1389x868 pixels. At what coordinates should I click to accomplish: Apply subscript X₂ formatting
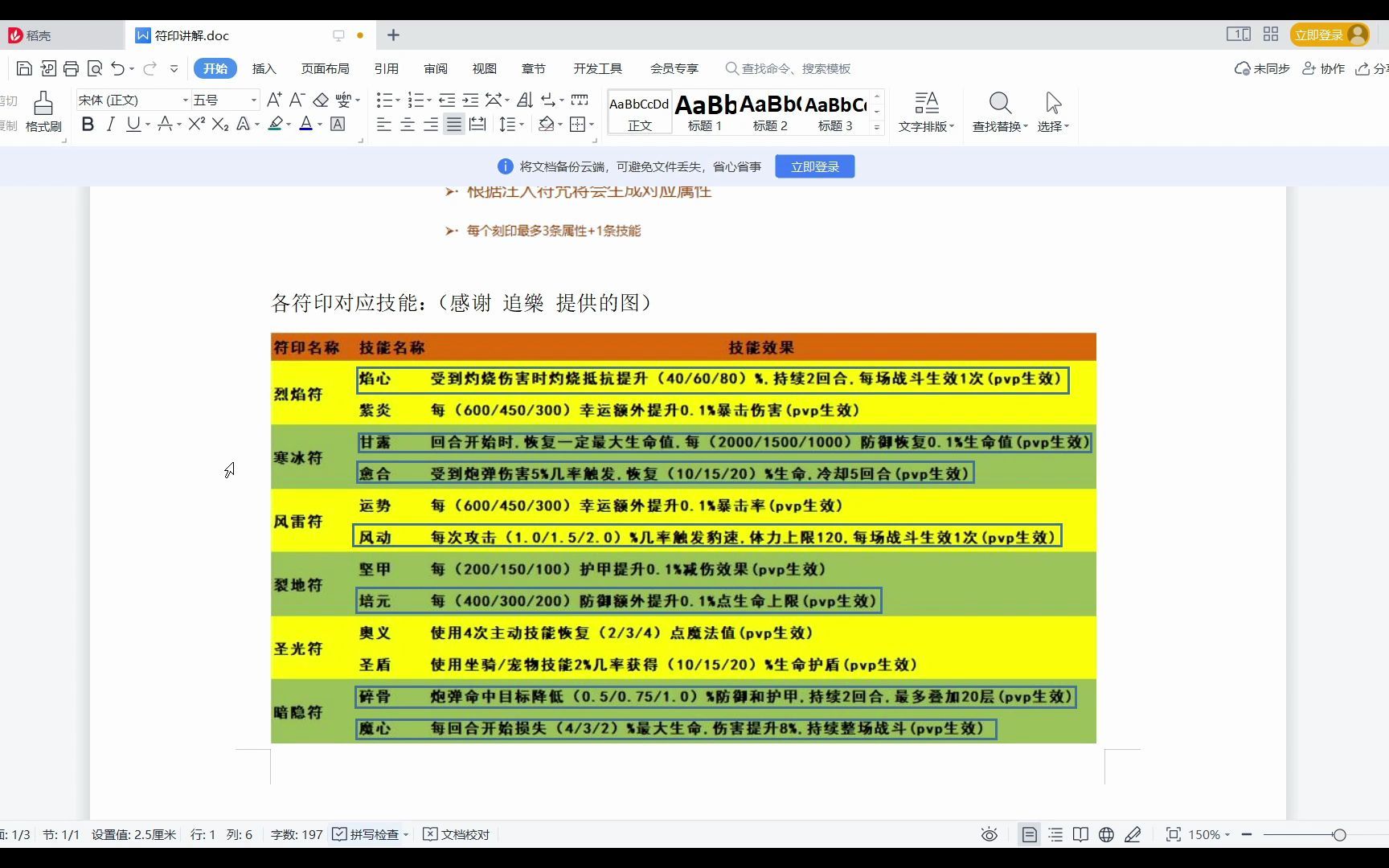tap(220, 124)
